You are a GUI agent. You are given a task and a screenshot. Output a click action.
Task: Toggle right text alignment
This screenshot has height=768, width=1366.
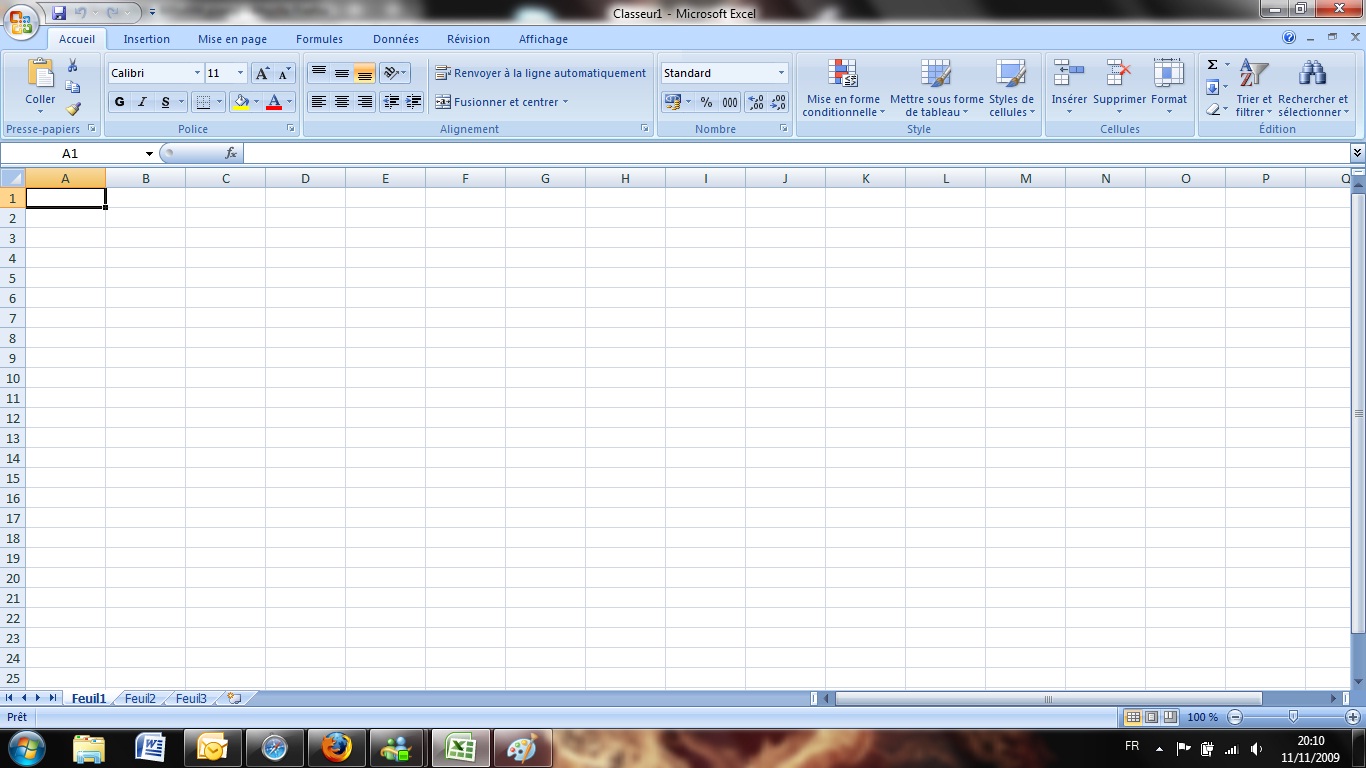point(364,101)
